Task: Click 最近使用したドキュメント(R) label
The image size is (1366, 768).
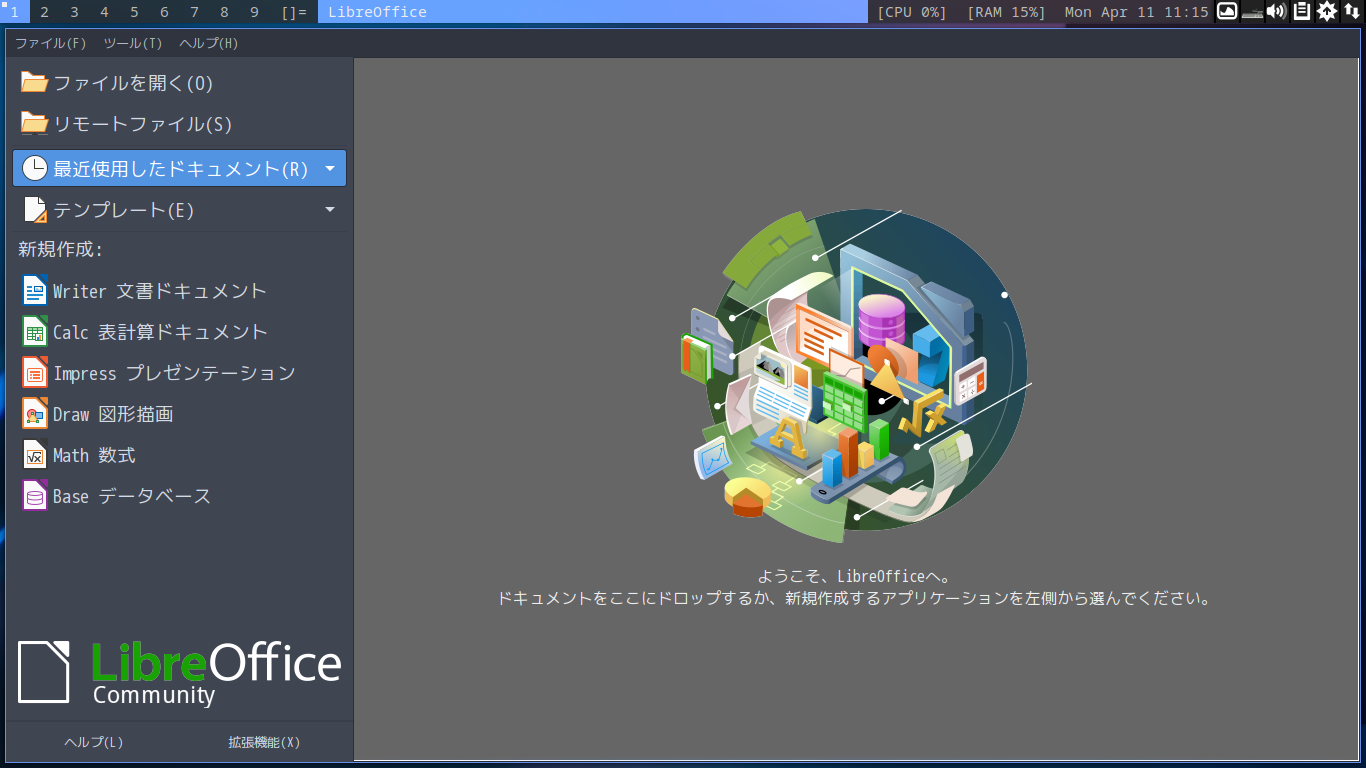Action: (x=181, y=169)
